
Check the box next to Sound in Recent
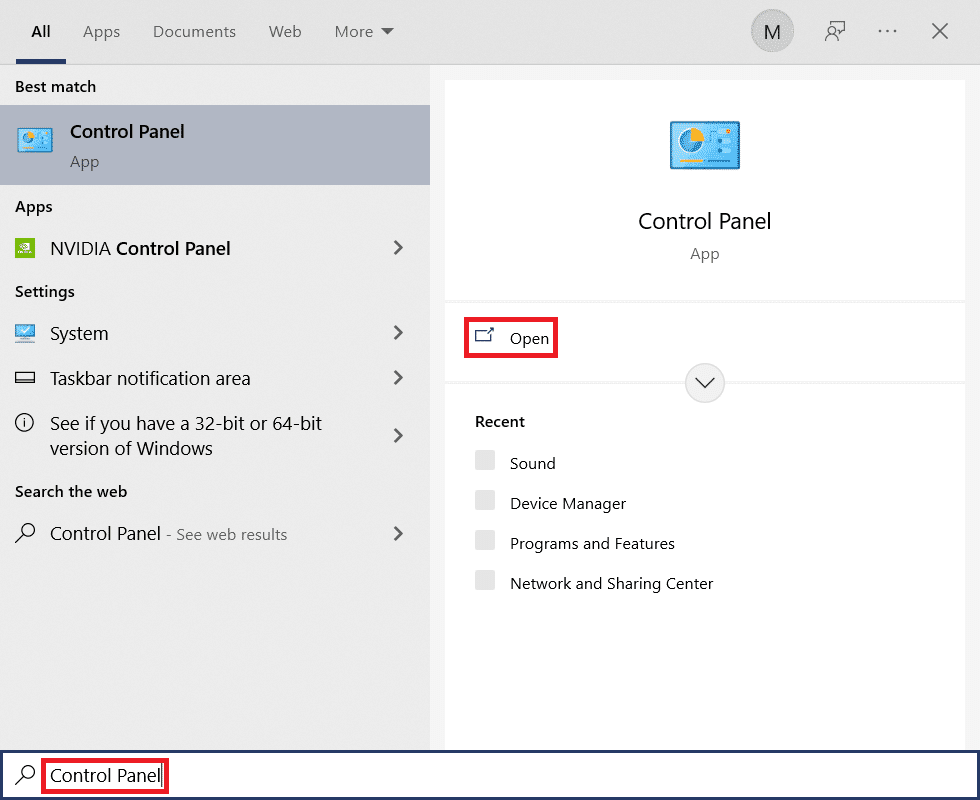point(485,462)
